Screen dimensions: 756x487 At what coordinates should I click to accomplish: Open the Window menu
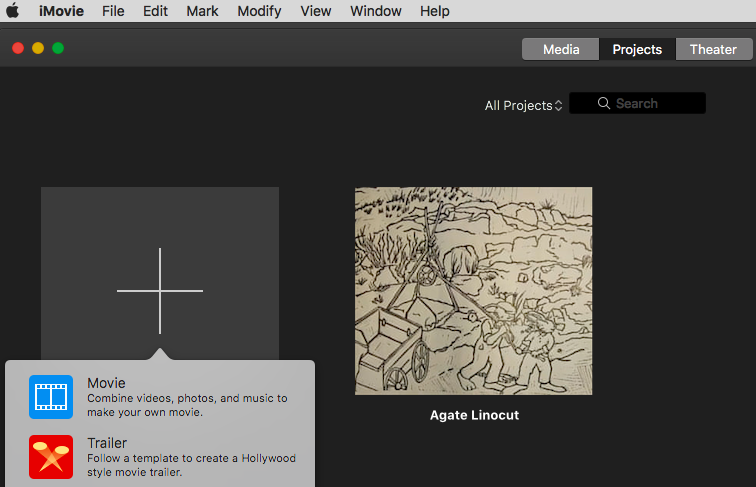pos(376,11)
